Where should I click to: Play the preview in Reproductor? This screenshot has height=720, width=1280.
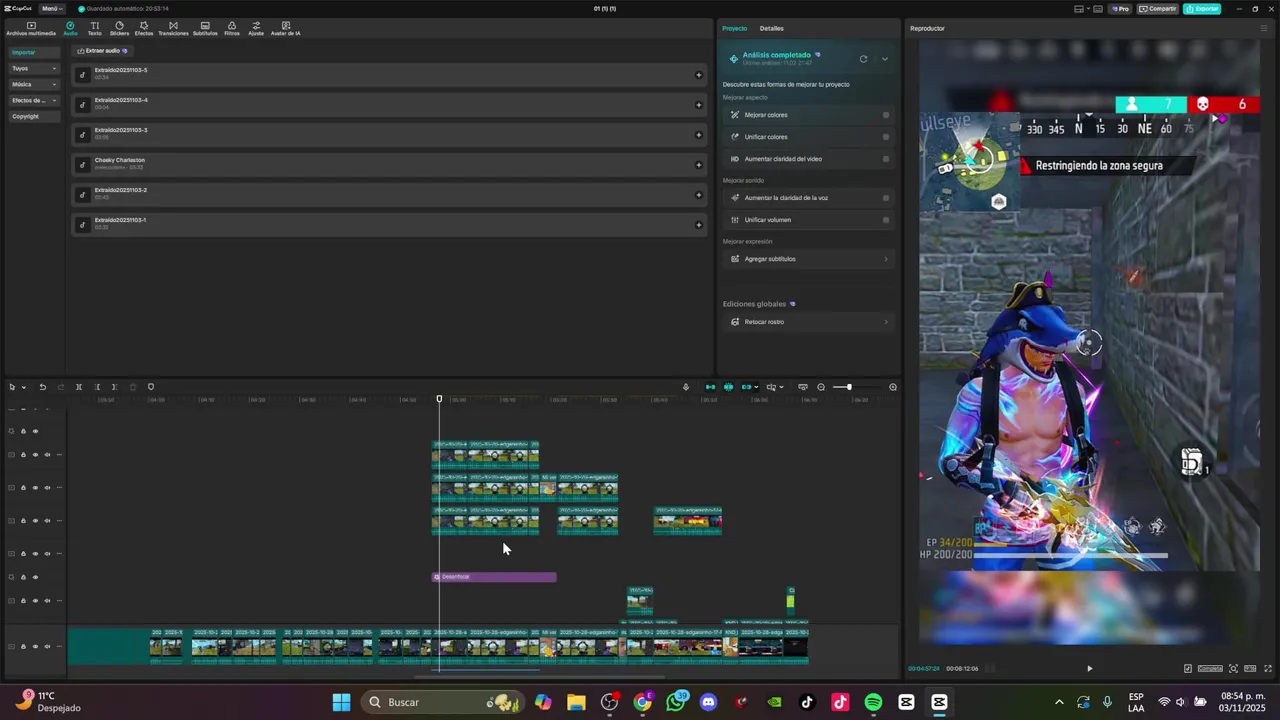[x=1089, y=668]
